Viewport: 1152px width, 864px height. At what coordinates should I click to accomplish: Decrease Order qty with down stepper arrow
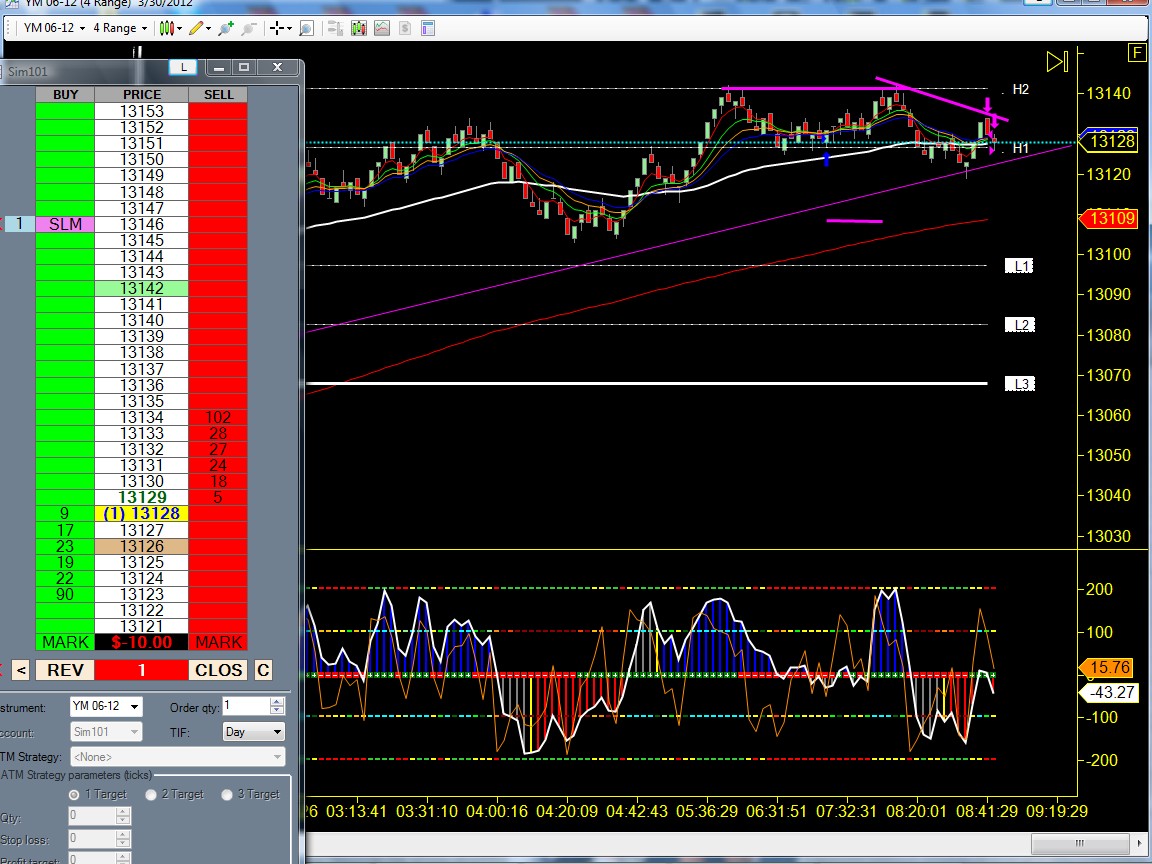(277, 711)
